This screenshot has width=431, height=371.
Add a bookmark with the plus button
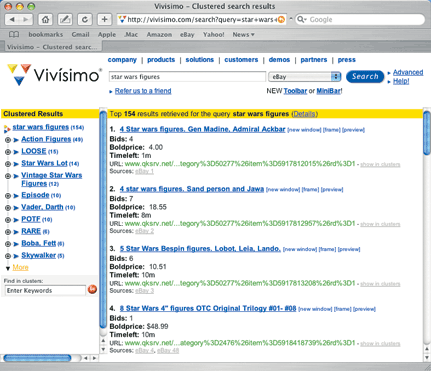pyautogui.click(x=104, y=19)
